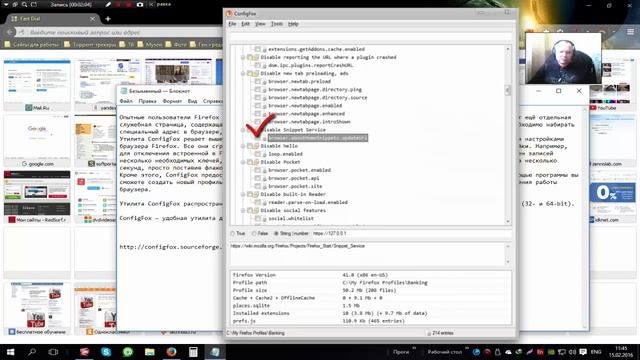Open ConfigFox Tools menu
640x360 pixels.
(x=276, y=24)
